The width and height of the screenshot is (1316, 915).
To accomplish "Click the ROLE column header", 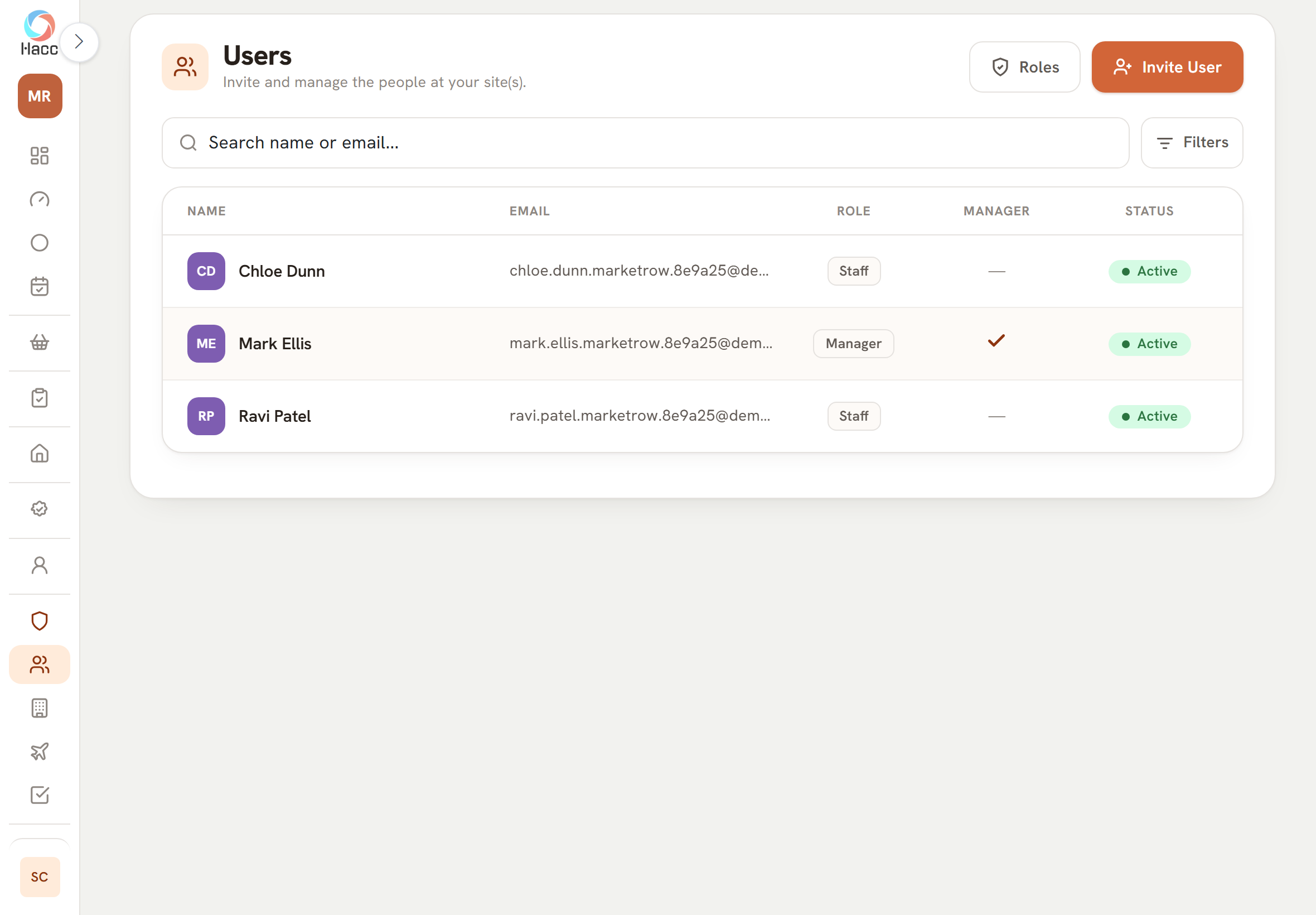I will coord(854,211).
